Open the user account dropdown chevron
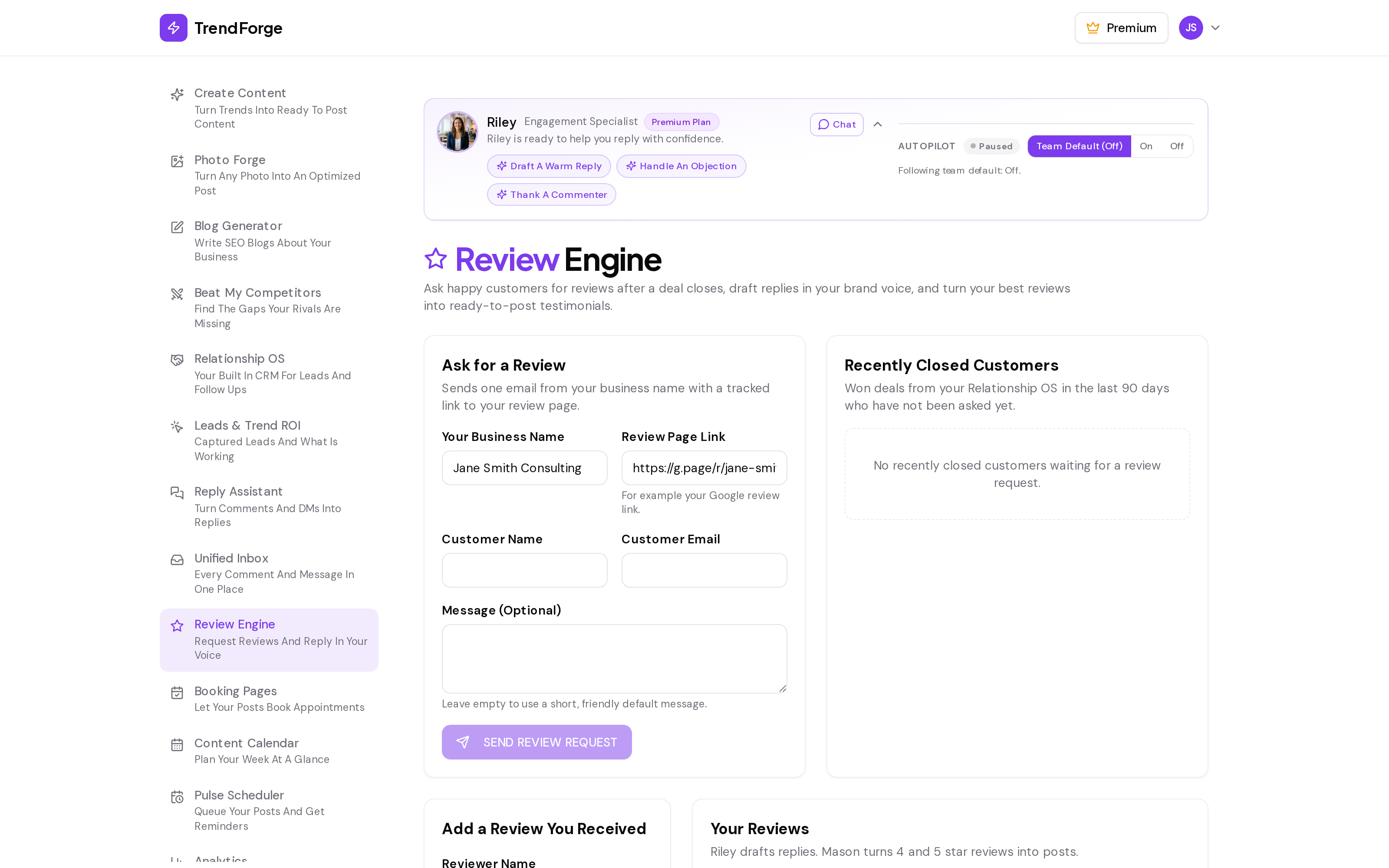1389x868 pixels. tap(1215, 27)
